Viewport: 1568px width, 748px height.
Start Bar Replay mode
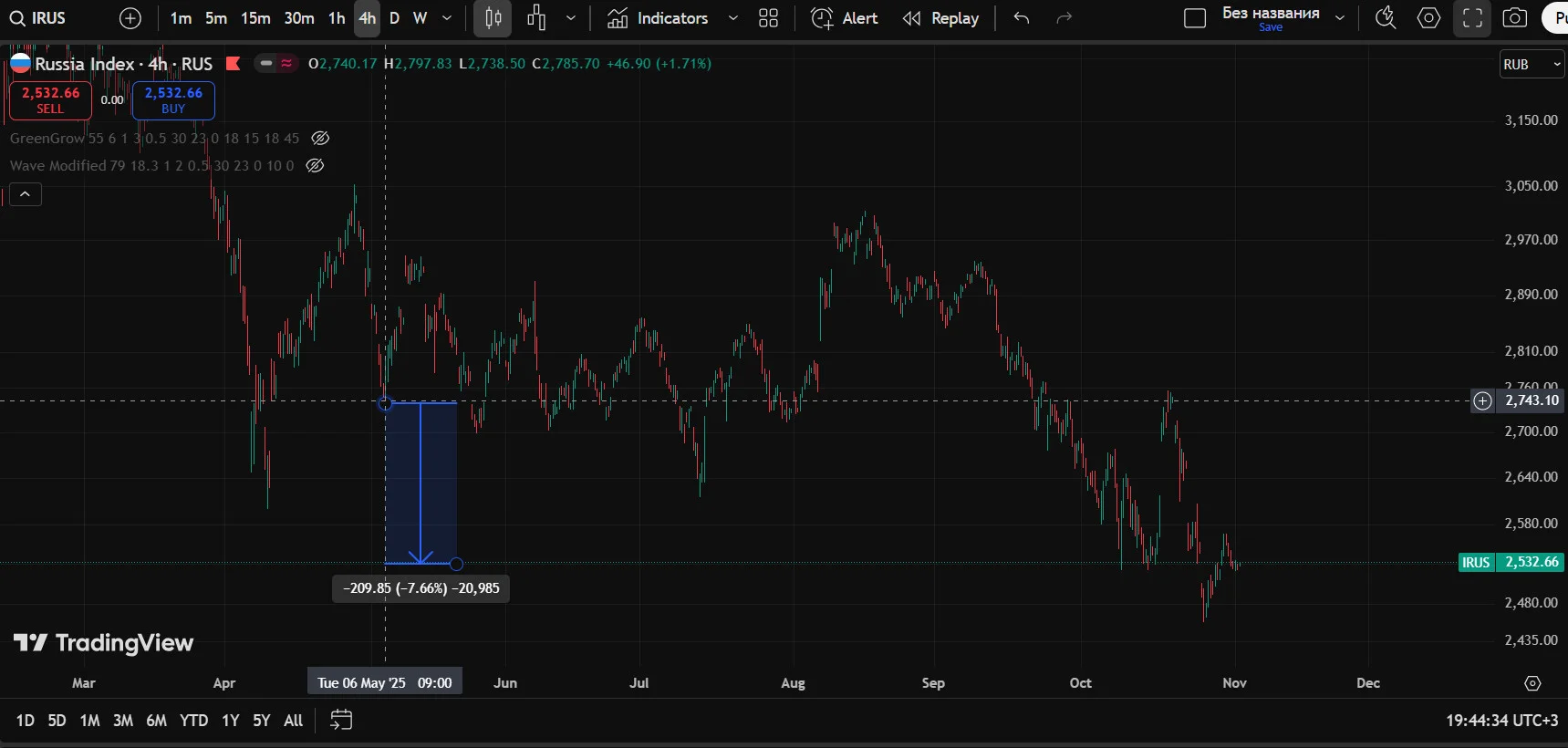point(940,18)
